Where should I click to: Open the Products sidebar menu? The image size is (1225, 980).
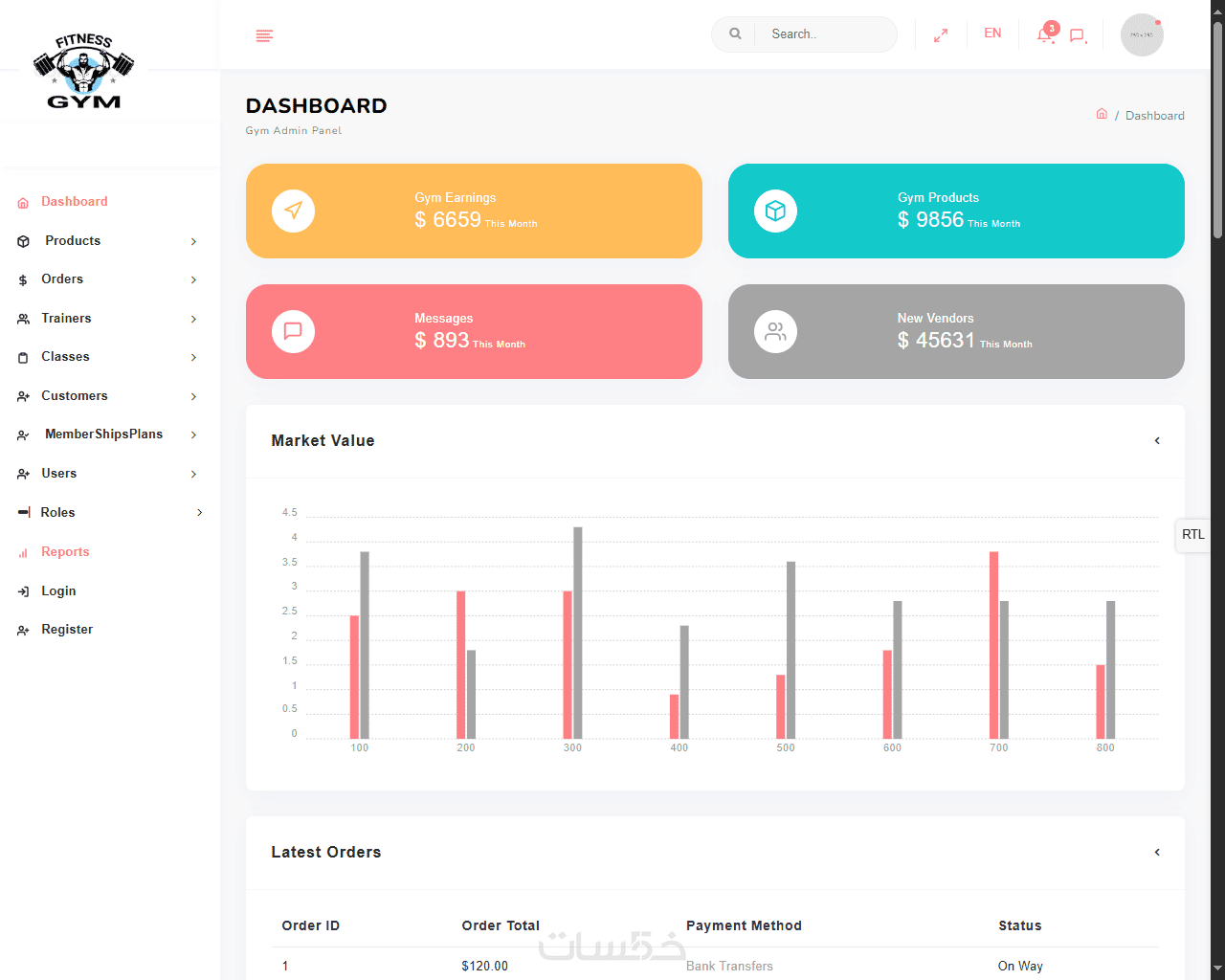[x=73, y=241]
